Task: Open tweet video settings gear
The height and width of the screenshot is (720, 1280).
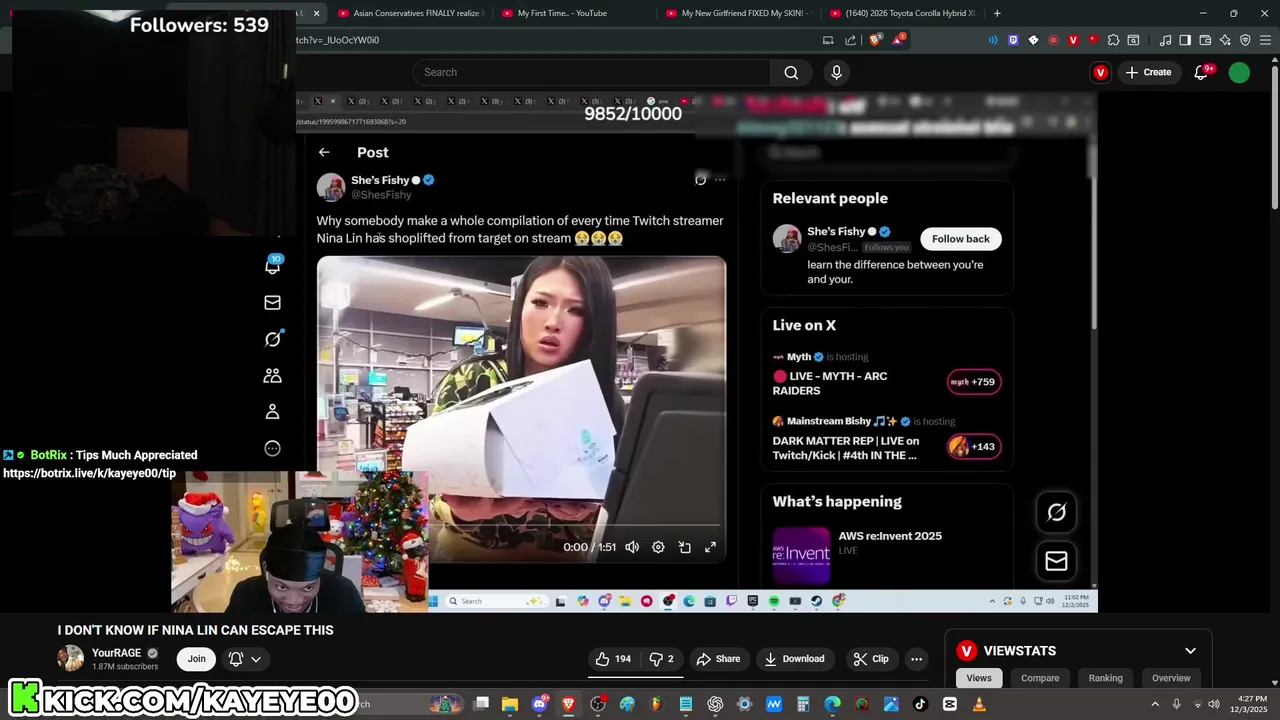Action: 658,547
